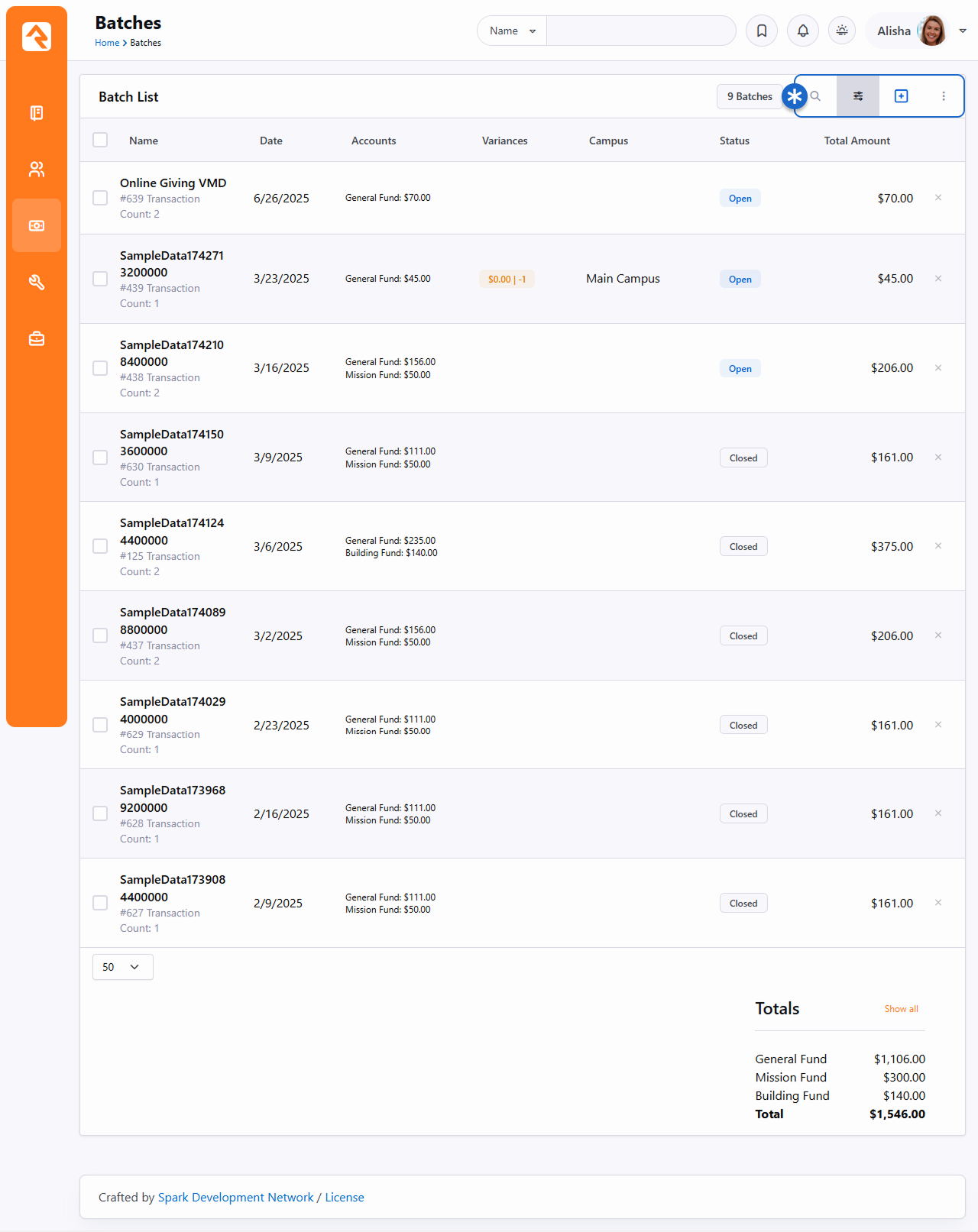This screenshot has height=1232, width=978.
Task: Expand the Name search type dropdown
Action: (512, 31)
